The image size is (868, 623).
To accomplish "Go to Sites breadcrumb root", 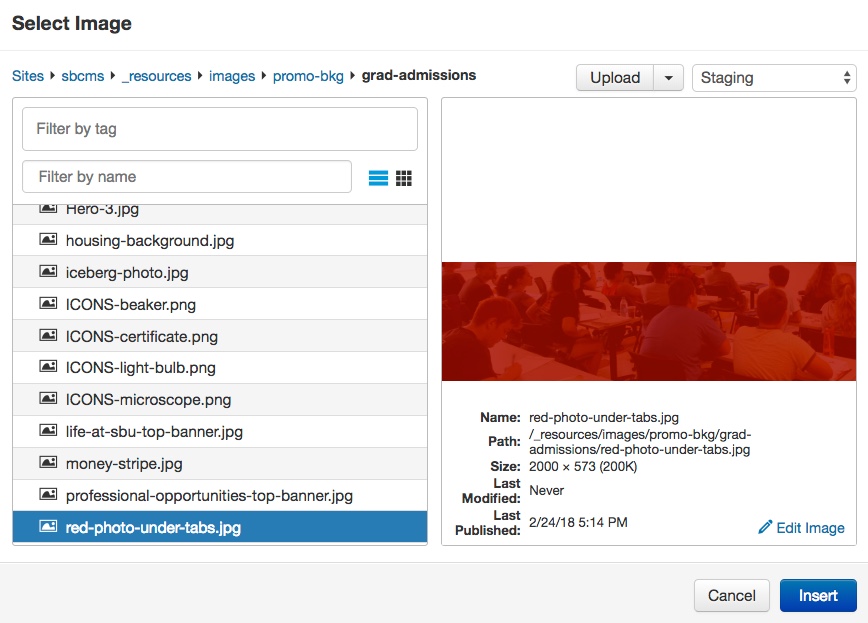I will (x=28, y=75).
